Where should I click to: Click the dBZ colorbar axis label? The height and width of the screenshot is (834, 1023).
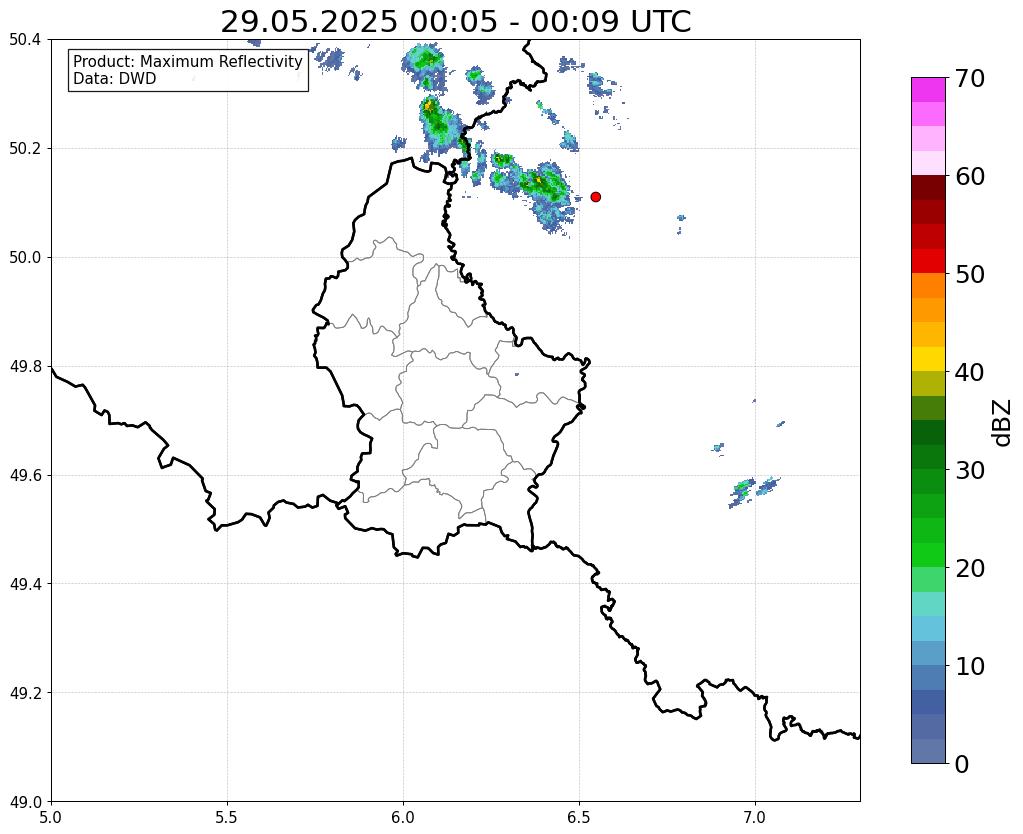(x=1003, y=423)
